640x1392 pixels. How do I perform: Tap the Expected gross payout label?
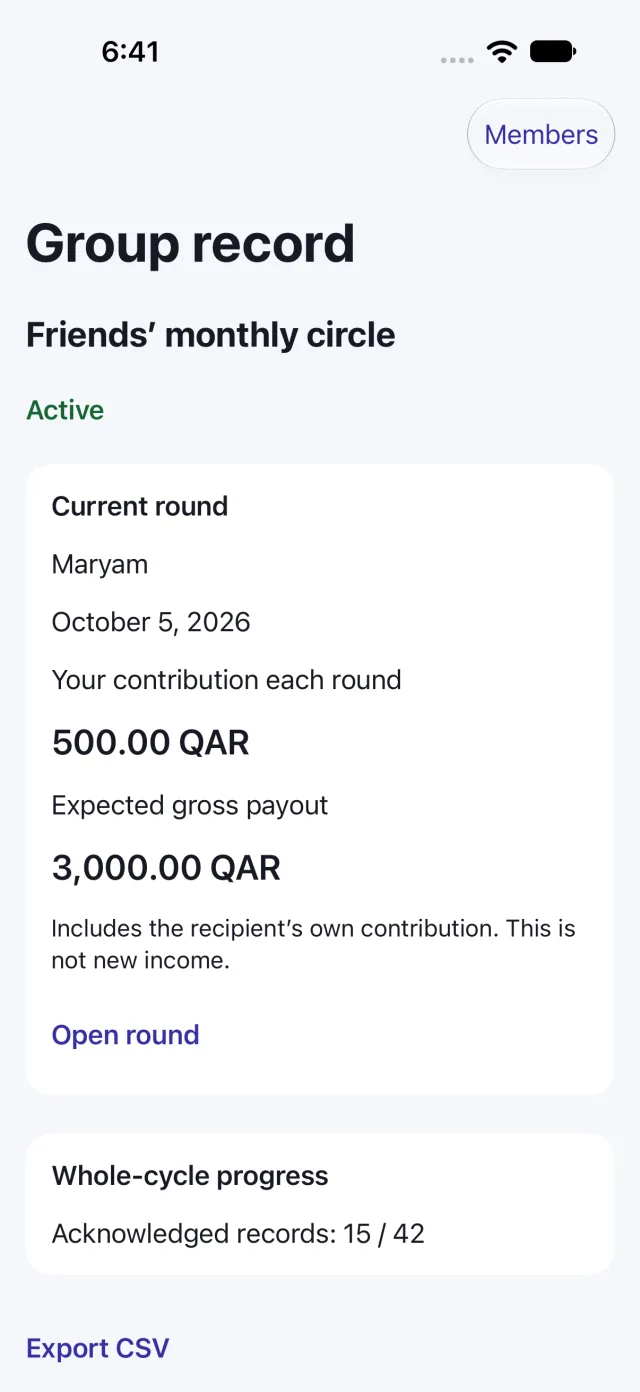(190, 806)
